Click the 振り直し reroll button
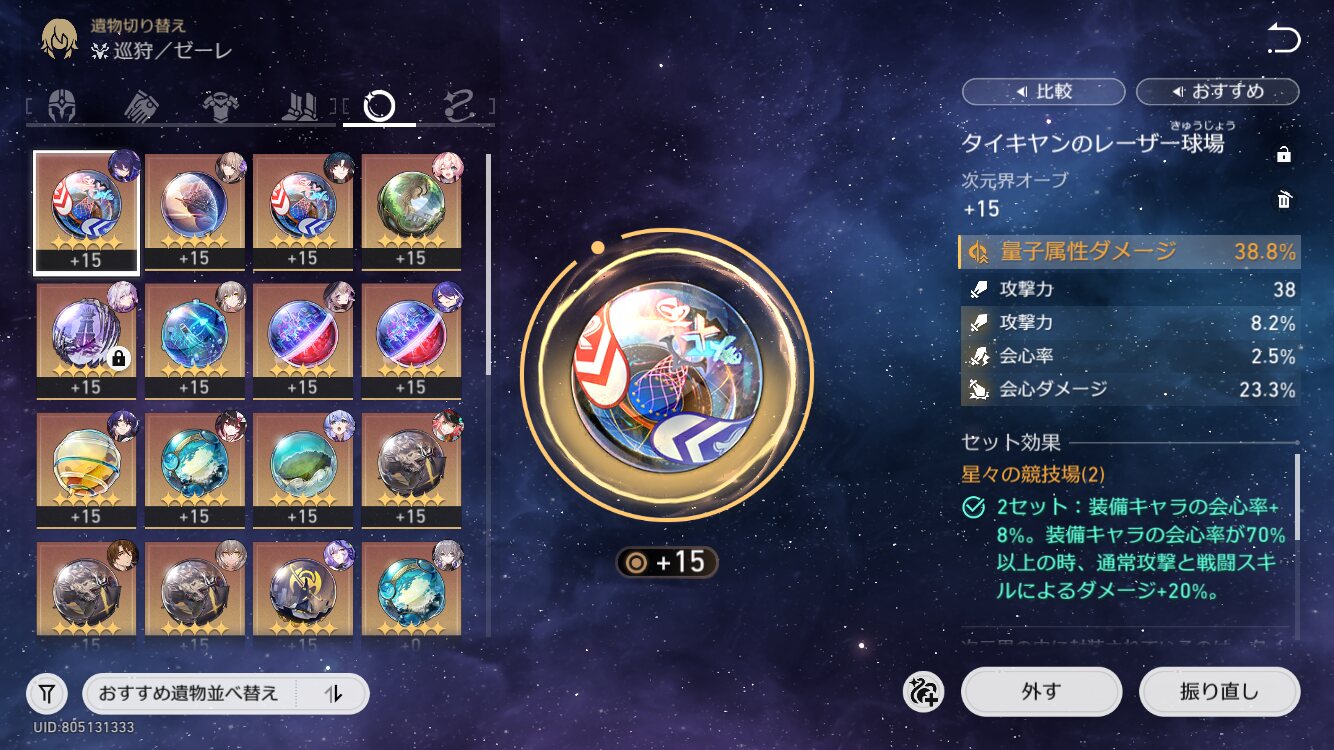 [1219, 692]
